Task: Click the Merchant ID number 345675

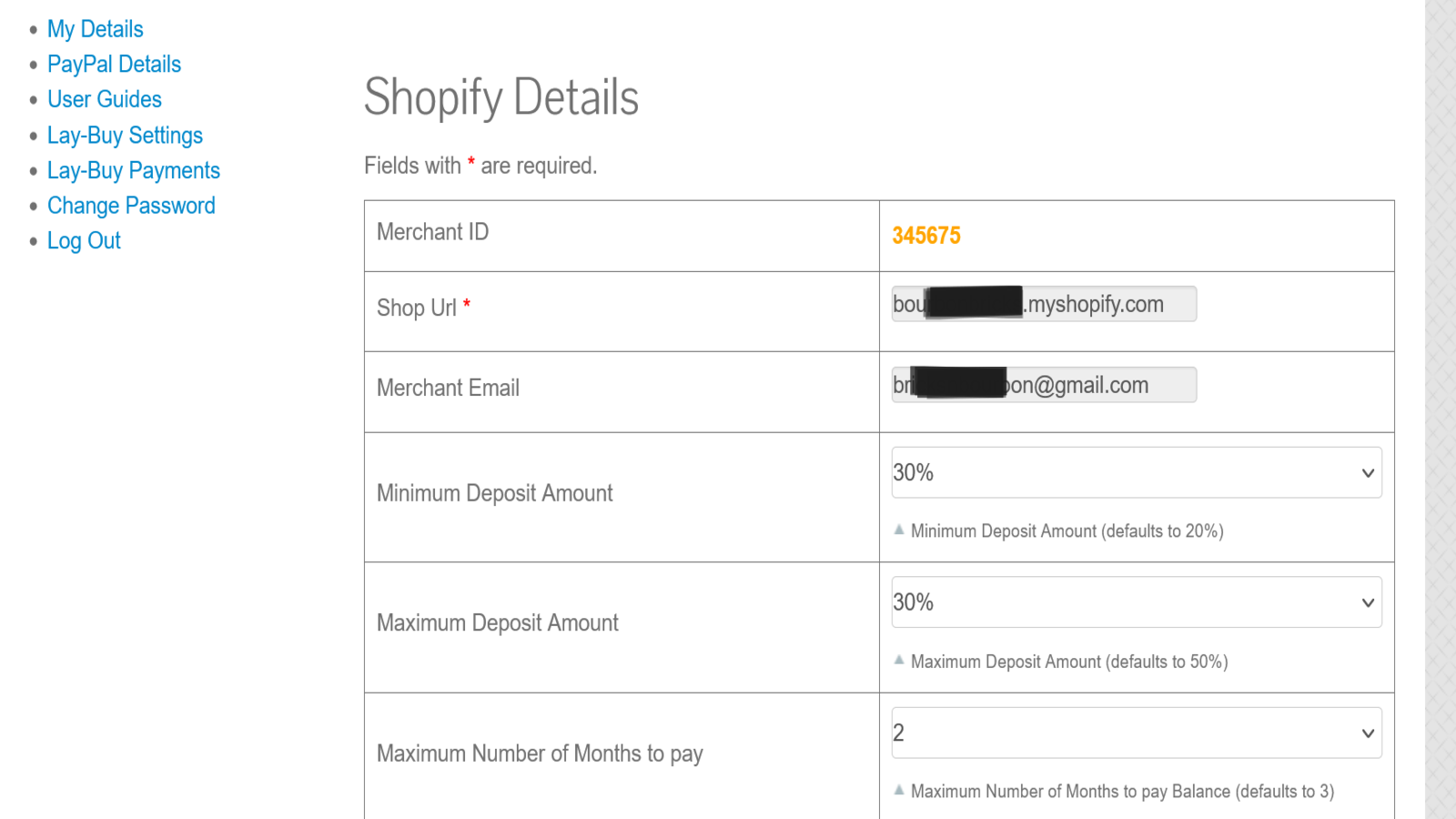Action: click(925, 236)
